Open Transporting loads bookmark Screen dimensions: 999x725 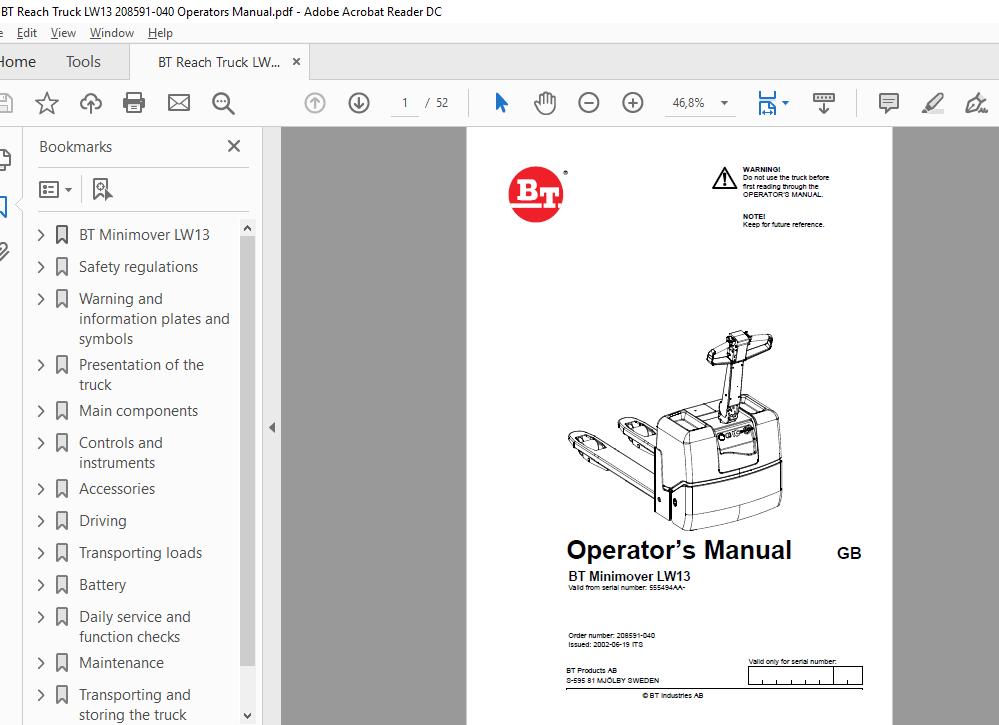[x=140, y=553]
